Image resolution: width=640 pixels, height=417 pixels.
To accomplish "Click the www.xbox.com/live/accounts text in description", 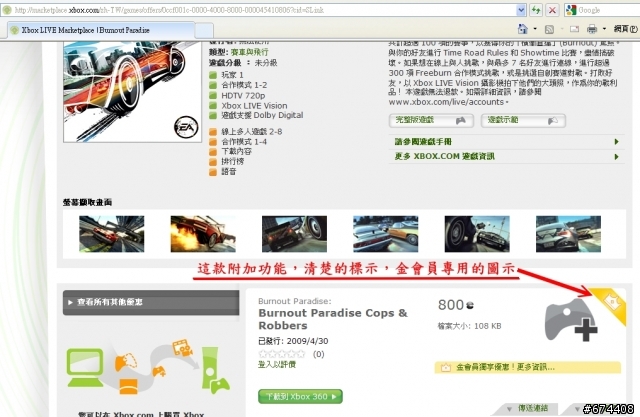I will [447, 102].
